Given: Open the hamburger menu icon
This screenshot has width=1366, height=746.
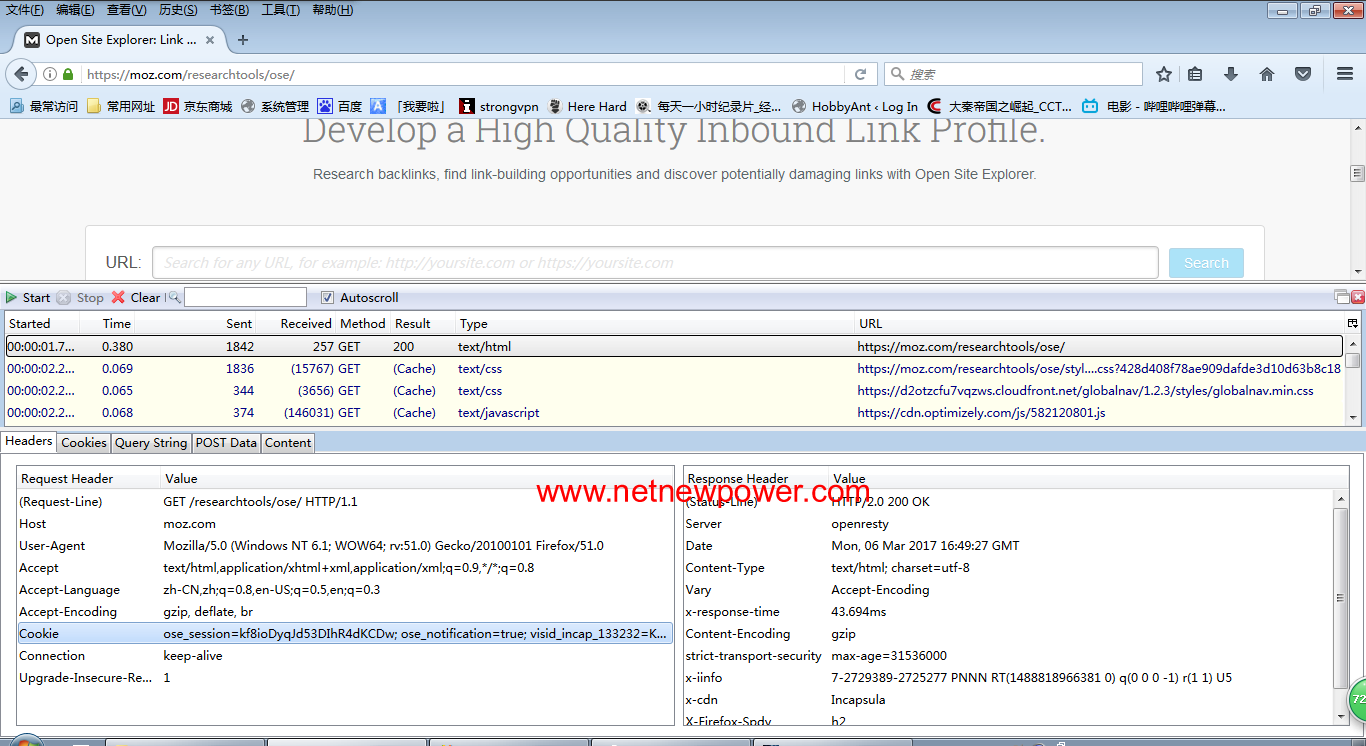Looking at the screenshot, I should 1345,74.
